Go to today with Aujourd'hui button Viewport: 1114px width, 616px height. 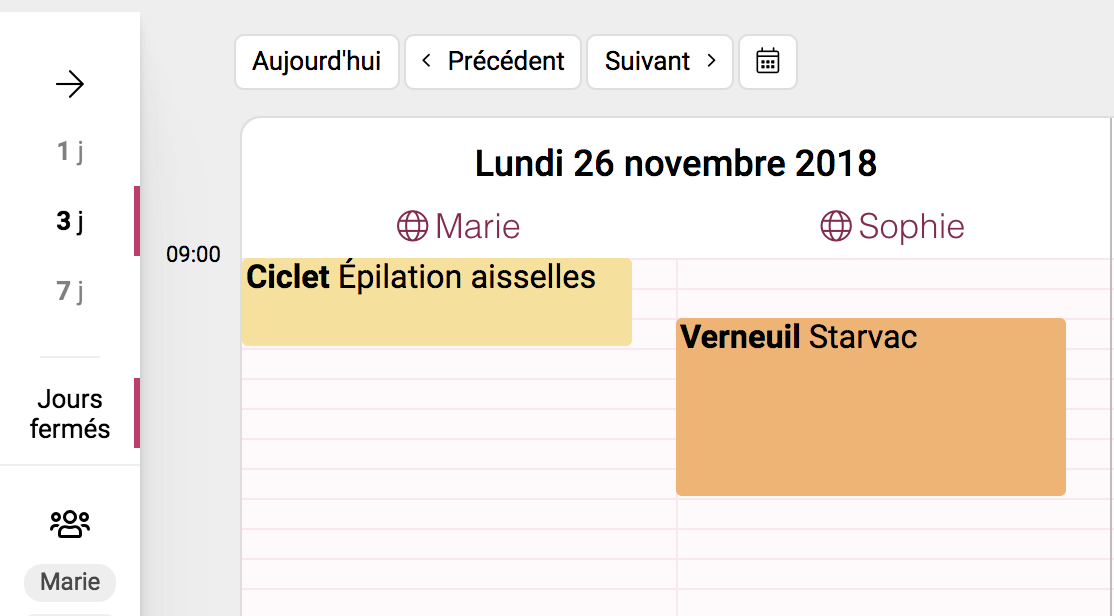click(317, 62)
